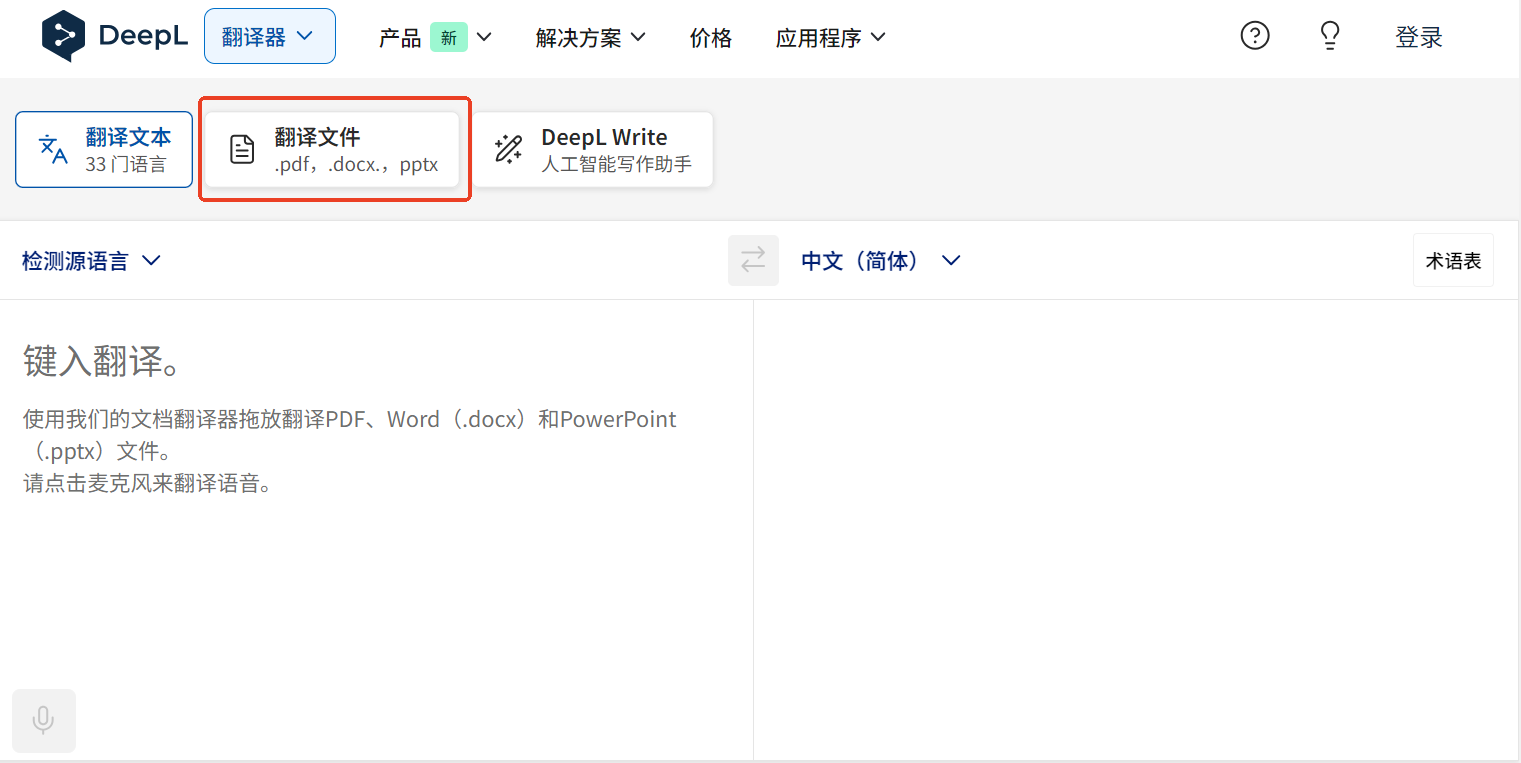This screenshot has width=1521, height=763.
Task: Click the 新 badge next to 产品
Action: coord(449,38)
